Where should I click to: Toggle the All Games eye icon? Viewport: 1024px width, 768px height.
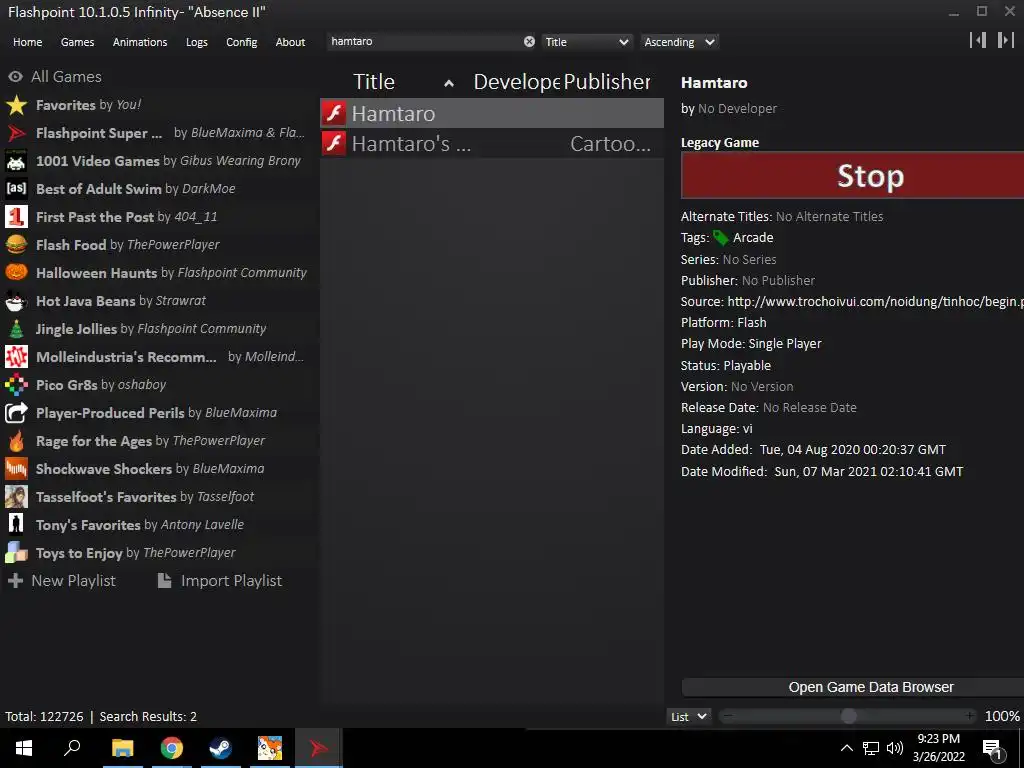point(15,77)
